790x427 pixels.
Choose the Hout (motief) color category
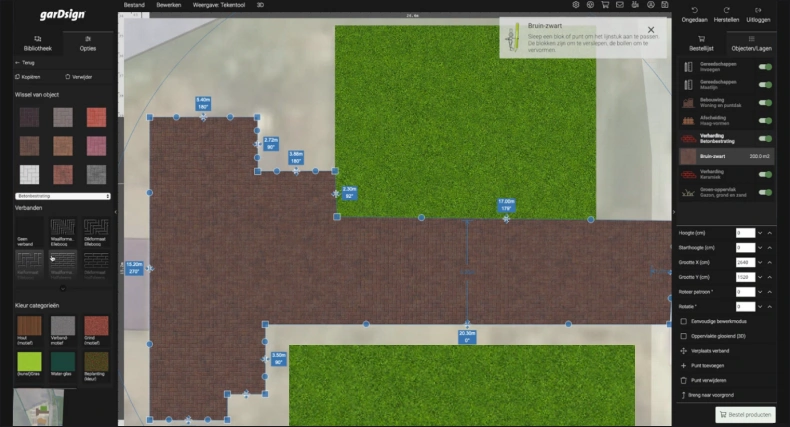(x=29, y=330)
